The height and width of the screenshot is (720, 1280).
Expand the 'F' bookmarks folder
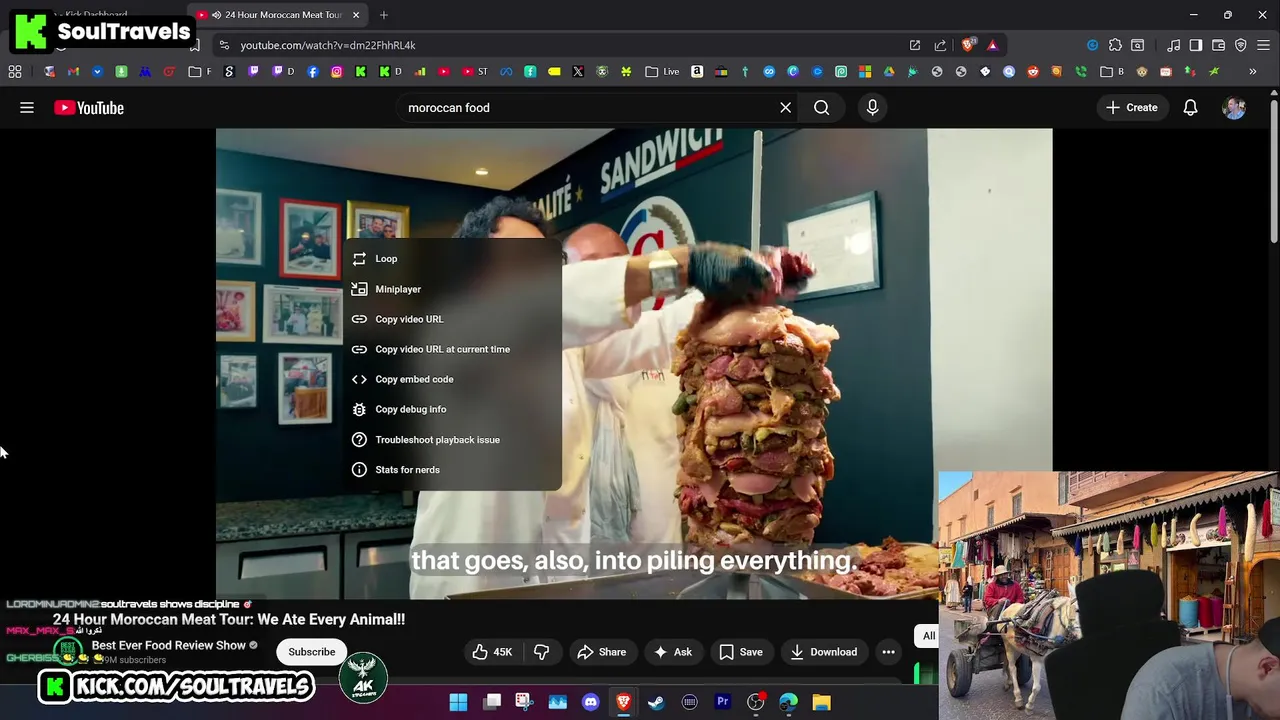pos(200,72)
